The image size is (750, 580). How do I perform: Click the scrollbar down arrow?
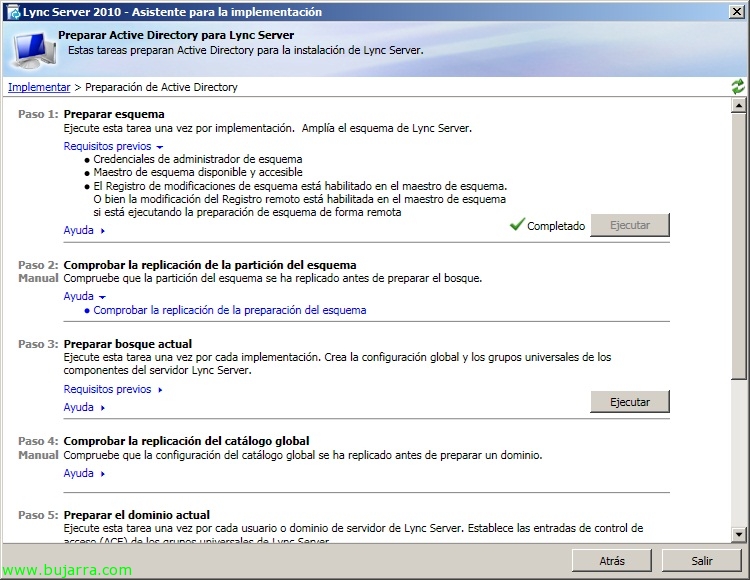tap(739, 534)
